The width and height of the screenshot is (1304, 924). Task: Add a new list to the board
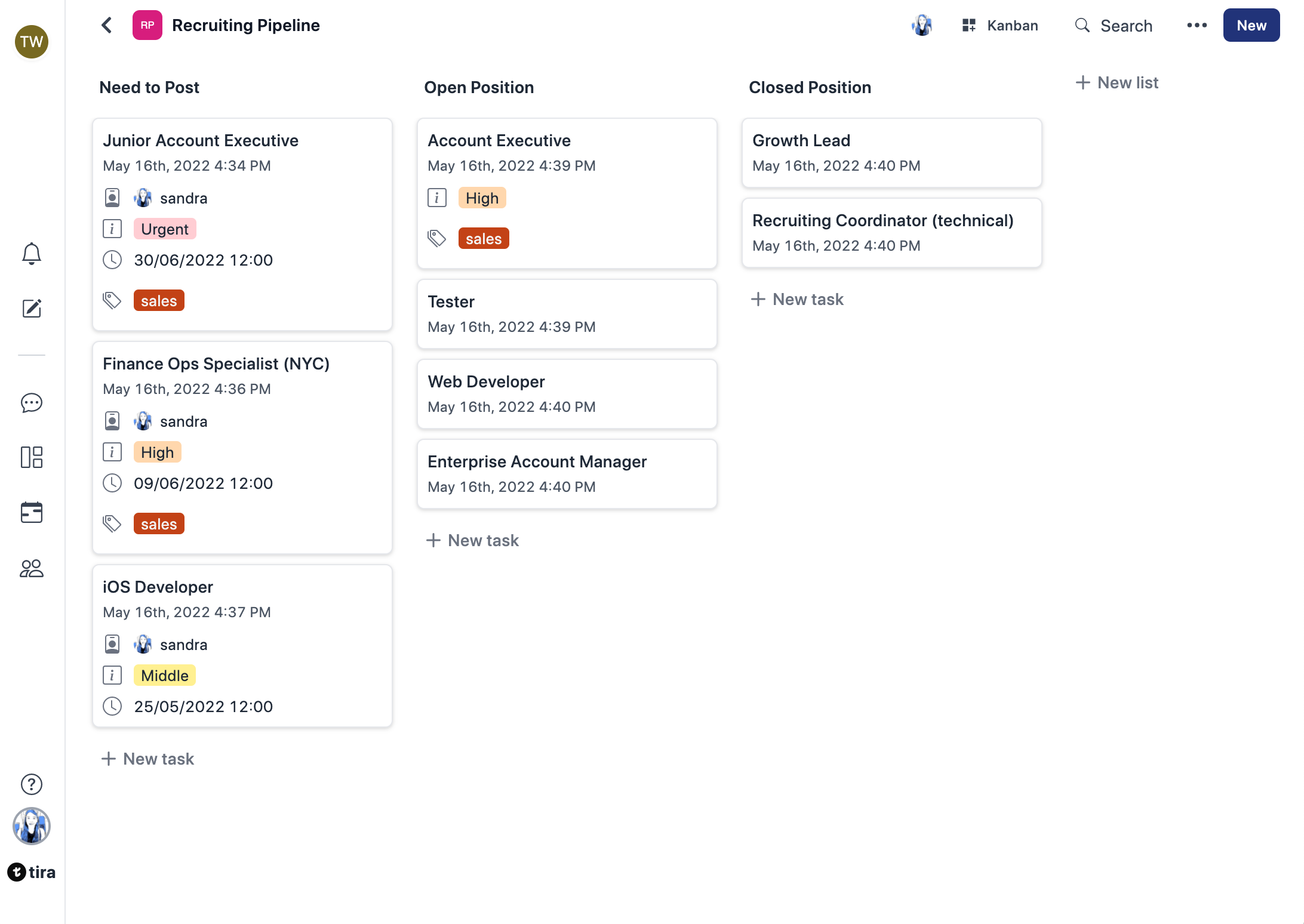(1117, 82)
